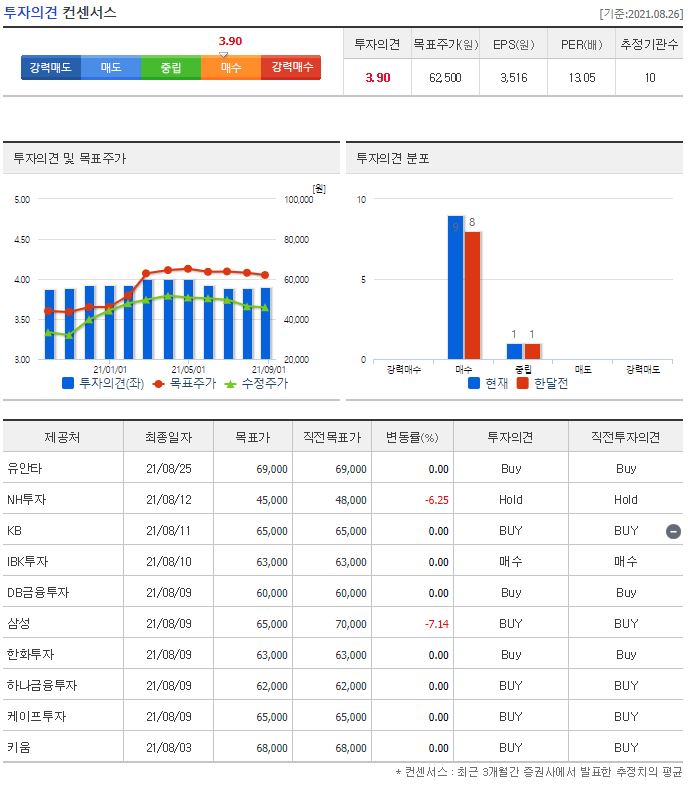
Task: Toggle 현재 legend in distribution chart
Action: coord(488,383)
